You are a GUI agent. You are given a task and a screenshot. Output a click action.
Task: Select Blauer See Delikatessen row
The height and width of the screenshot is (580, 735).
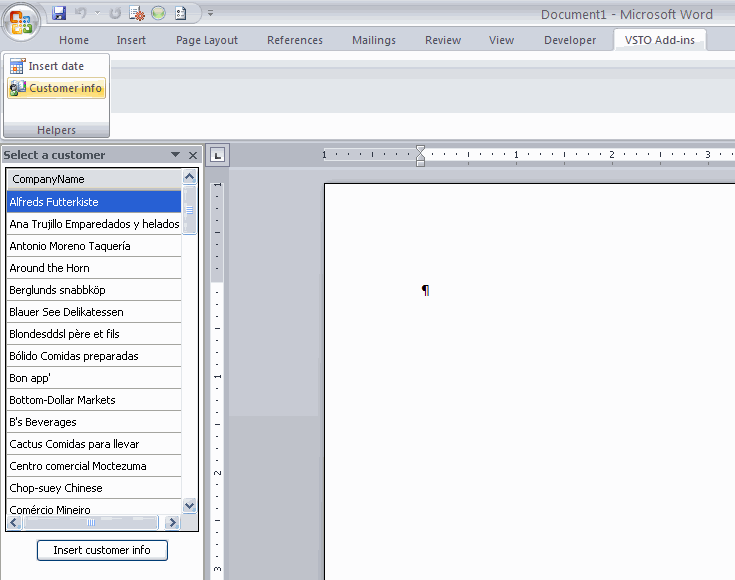94,312
